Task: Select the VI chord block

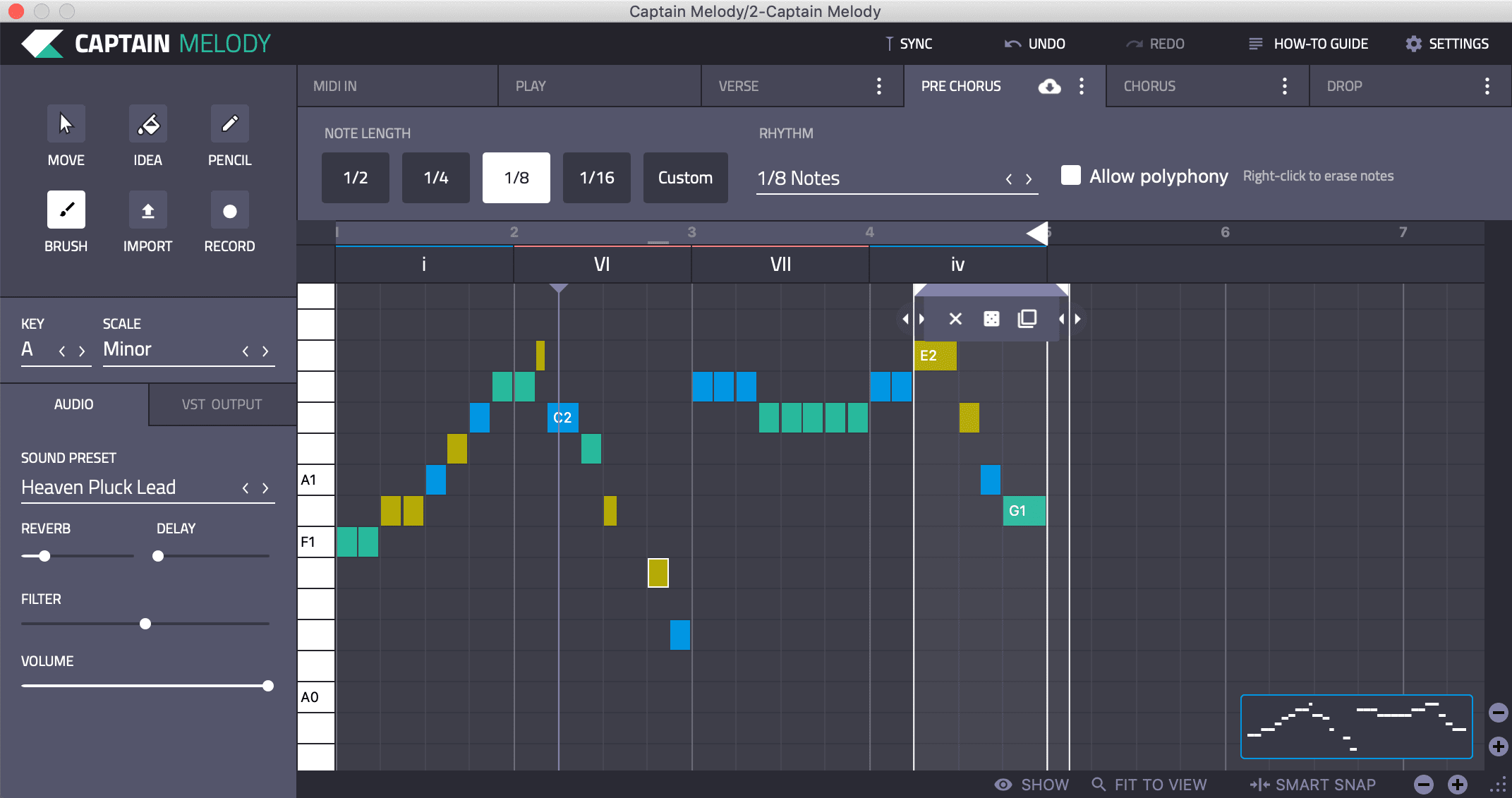Action: 603,265
